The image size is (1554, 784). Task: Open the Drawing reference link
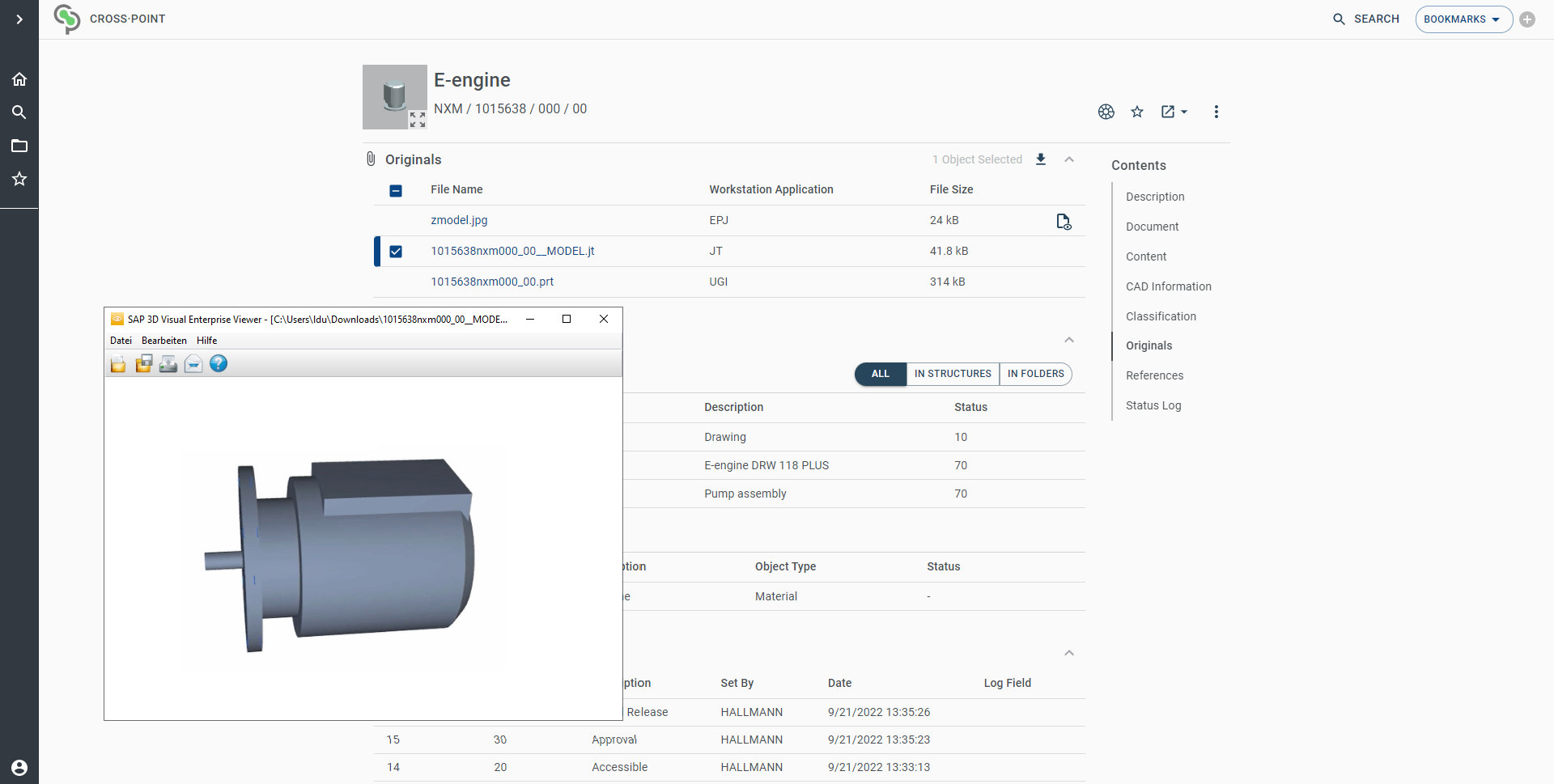pos(725,437)
